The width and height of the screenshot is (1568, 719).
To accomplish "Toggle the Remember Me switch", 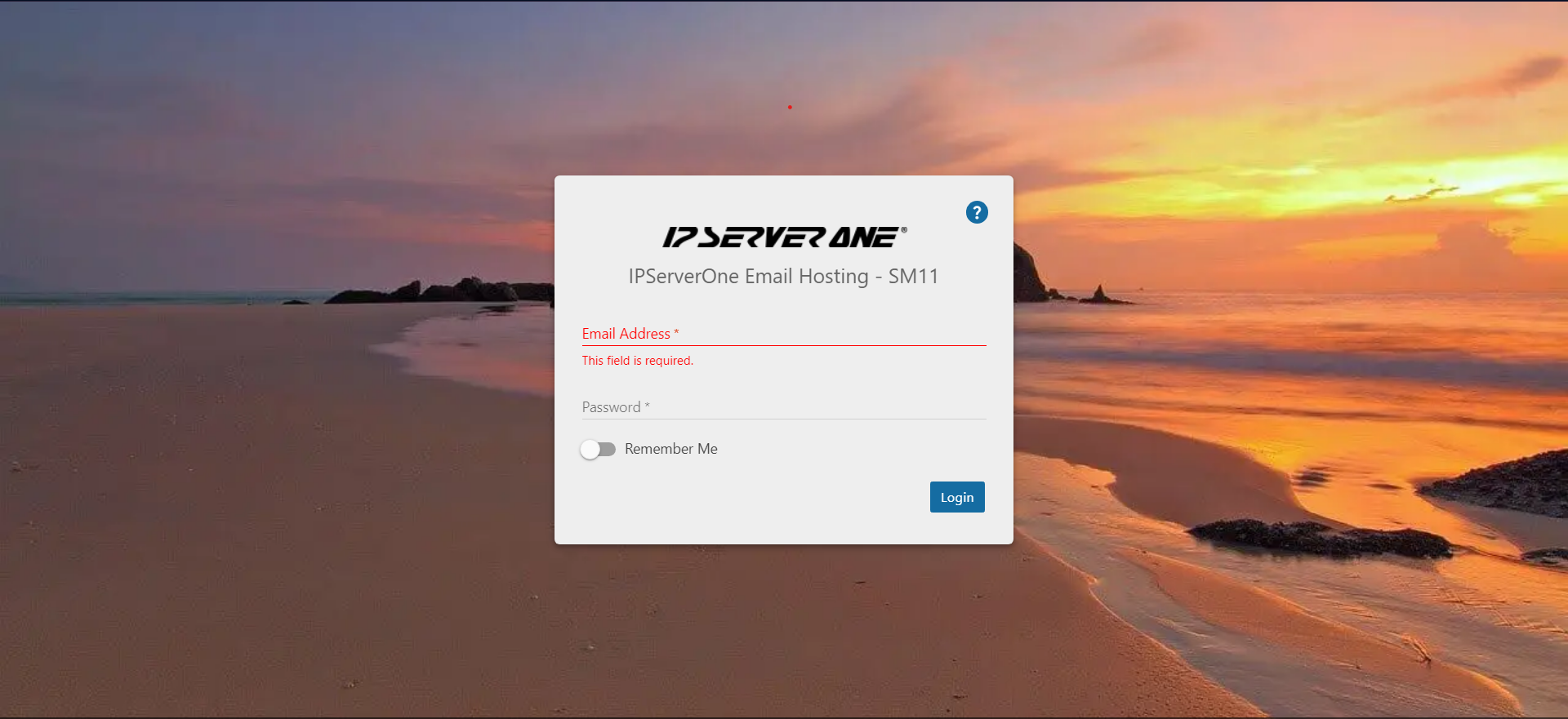I will tap(598, 449).
